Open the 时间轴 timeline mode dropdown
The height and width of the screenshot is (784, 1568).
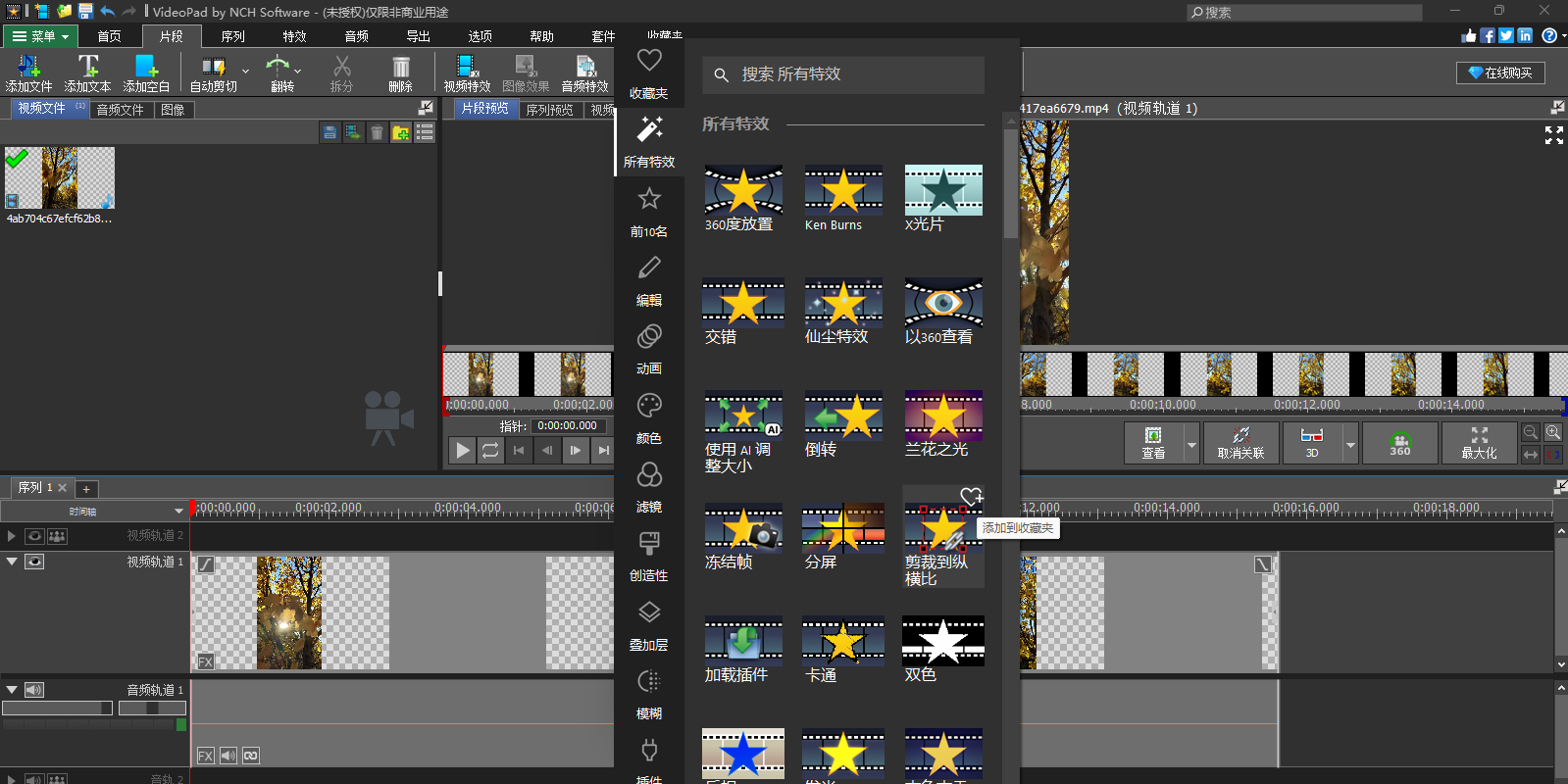click(x=178, y=512)
